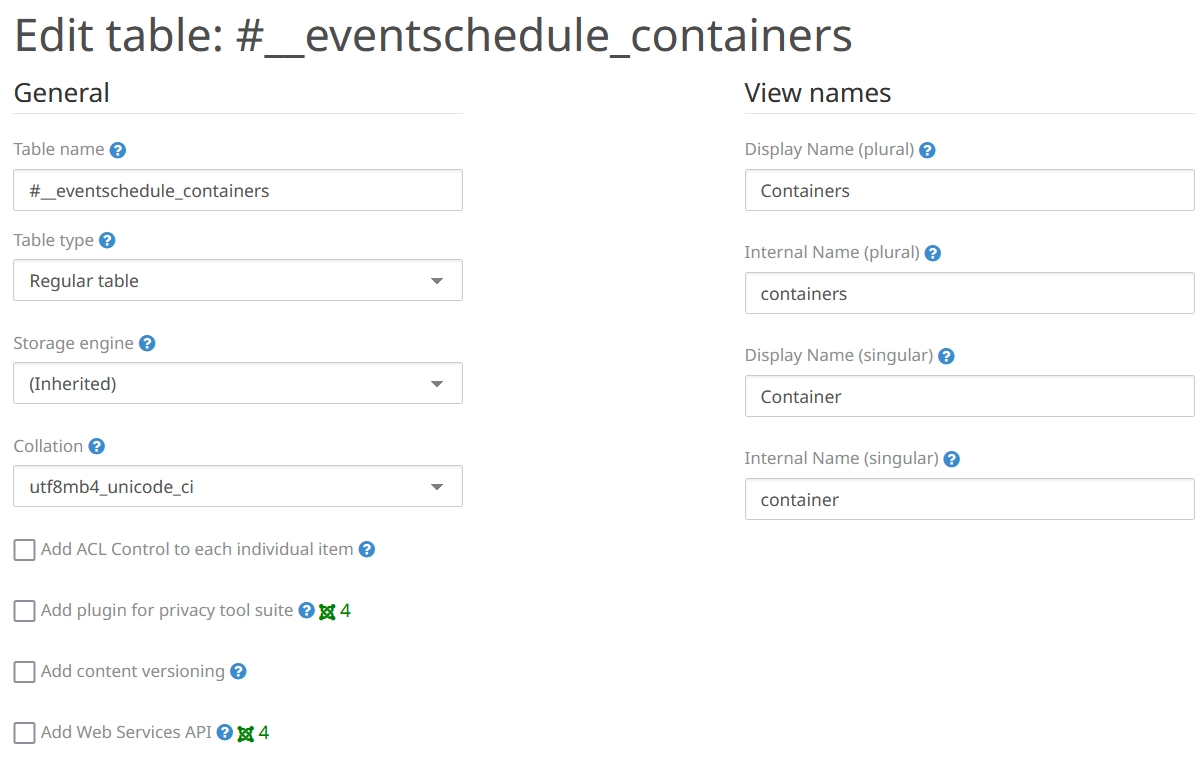The width and height of the screenshot is (1202, 760).
Task: Expand the Storage engine dropdown
Action: [238, 384]
